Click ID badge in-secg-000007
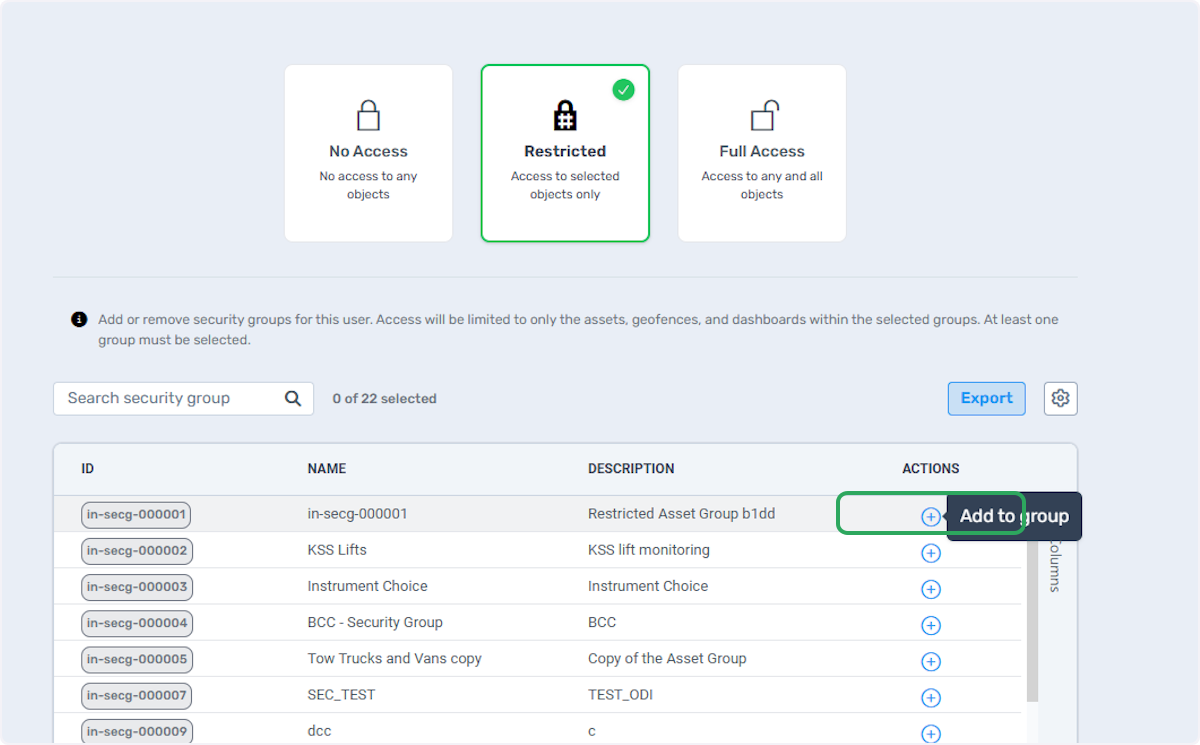 [x=136, y=695]
